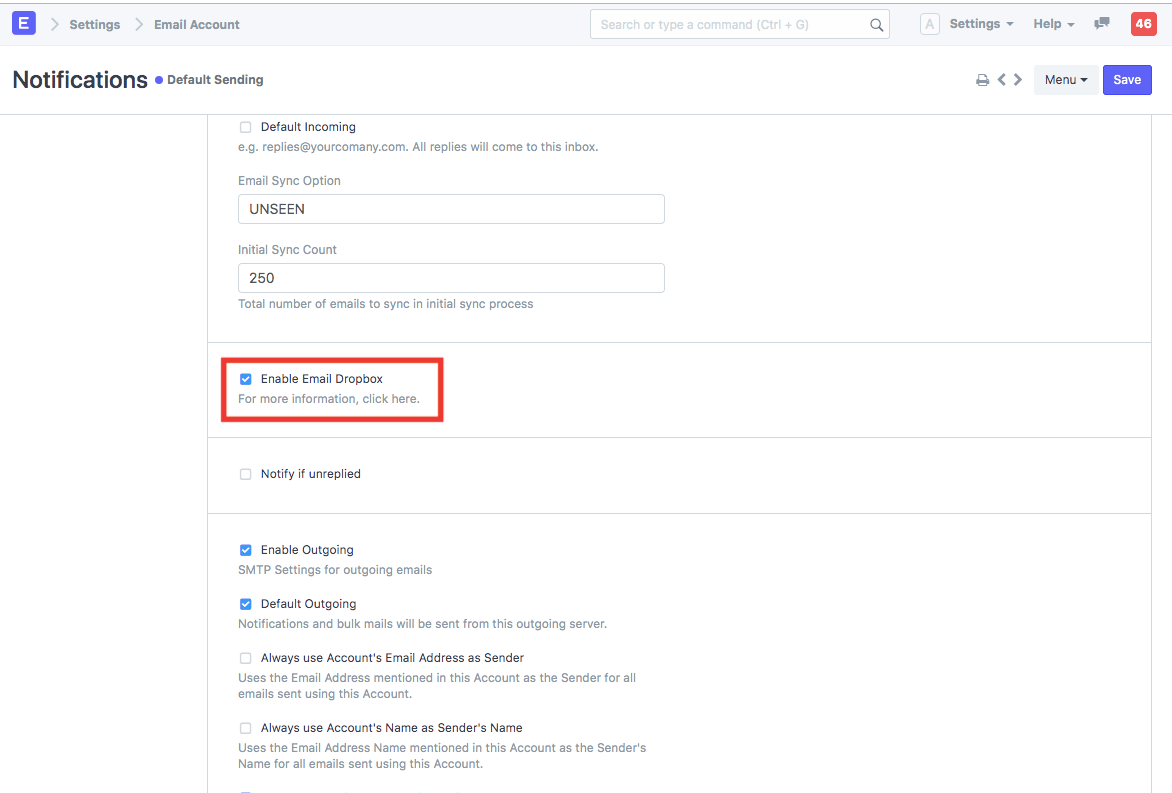Save the email account settings

pos(1127,79)
